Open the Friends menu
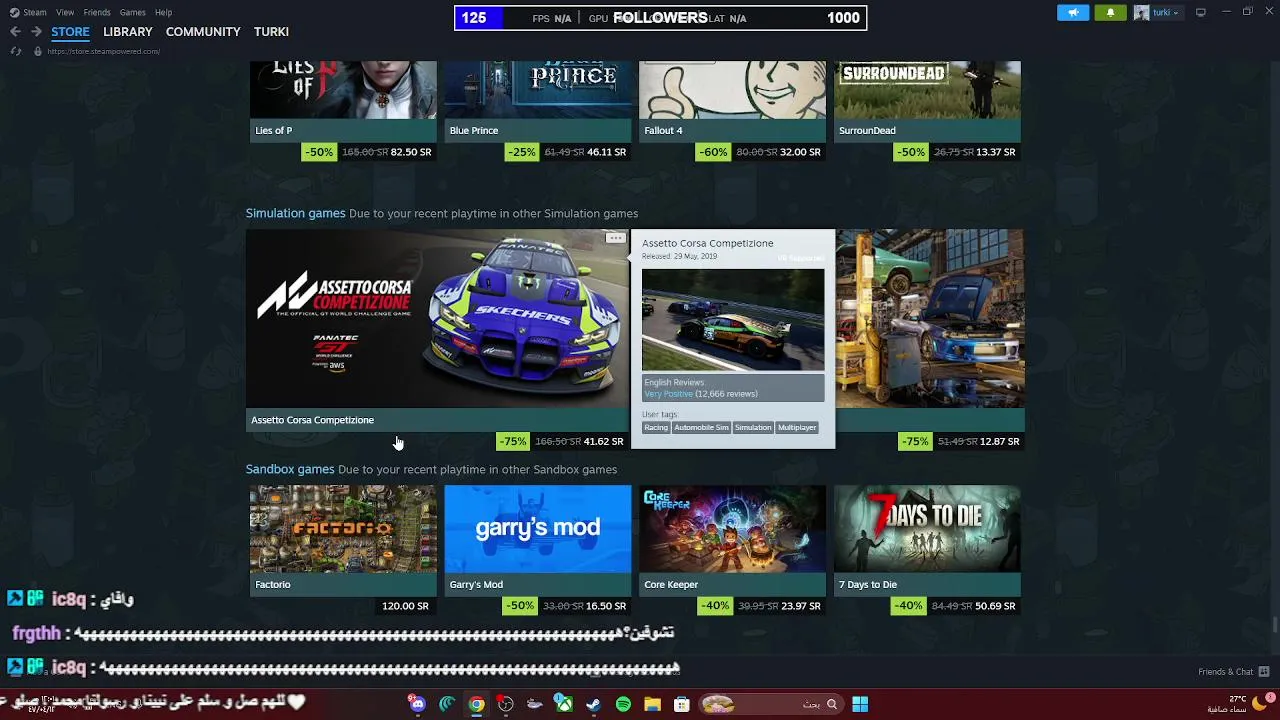 click(97, 12)
